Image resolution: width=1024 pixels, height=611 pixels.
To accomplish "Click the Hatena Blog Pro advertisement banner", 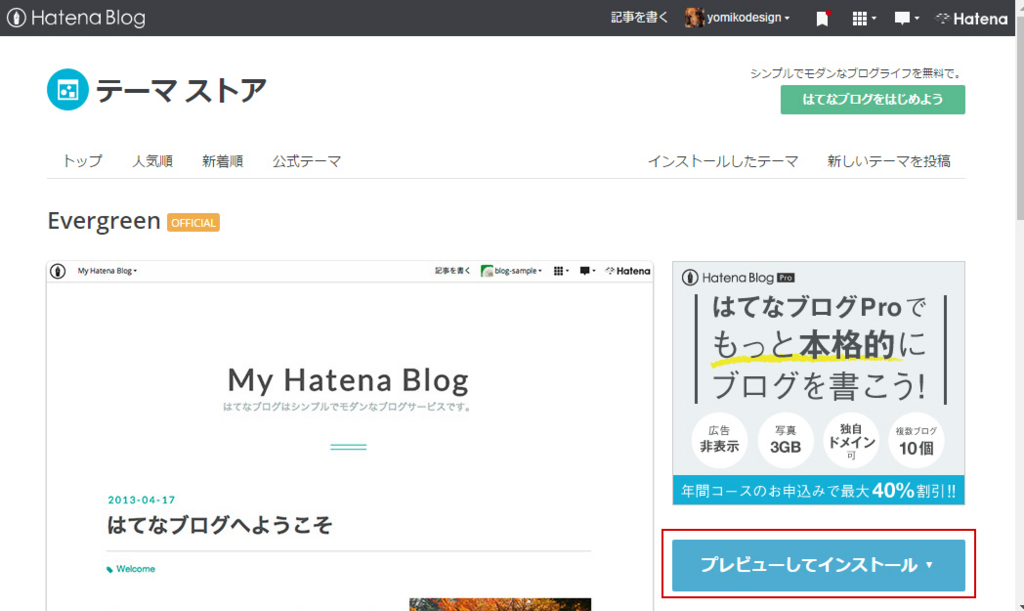I will point(818,383).
